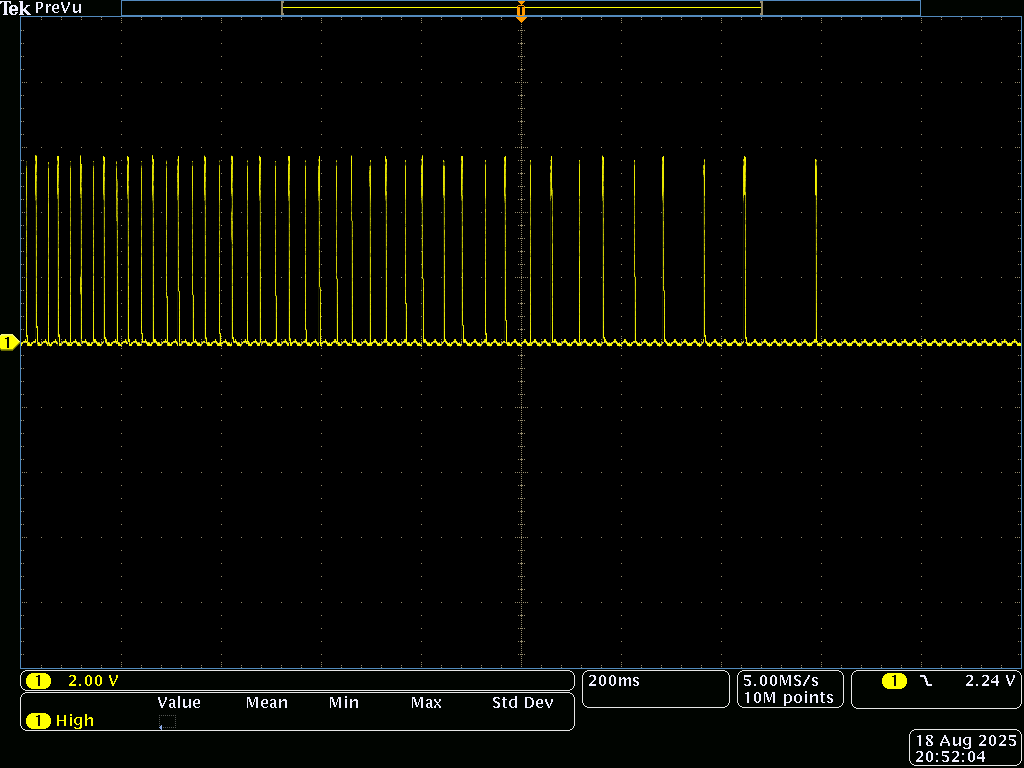Select the PreVu acquisition status label
The image size is (1024, 768).
click(58, 8)
